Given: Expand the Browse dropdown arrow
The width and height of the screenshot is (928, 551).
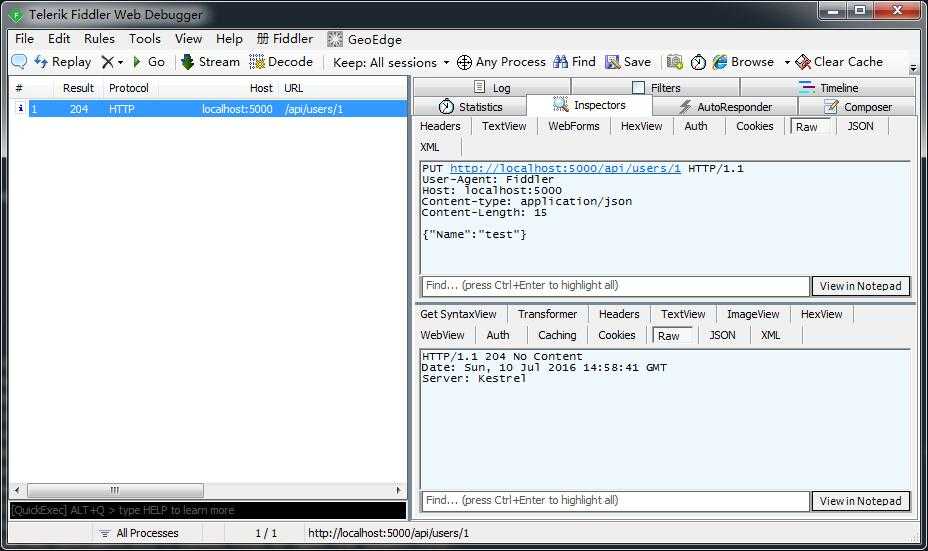Looking at the screenshot, I should [787, 62].
